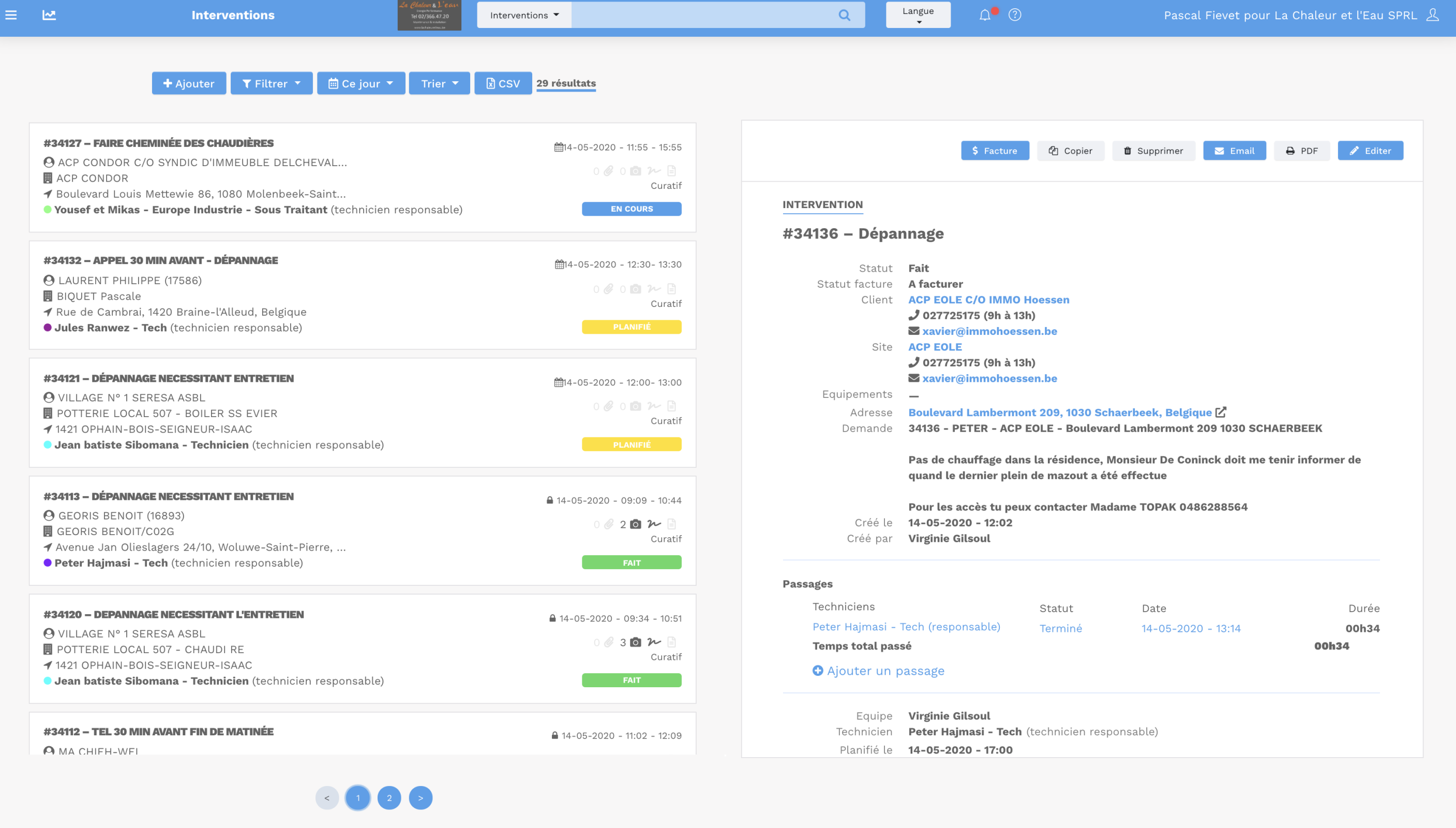Click camera photos icon for #34113

click(635, 524)
